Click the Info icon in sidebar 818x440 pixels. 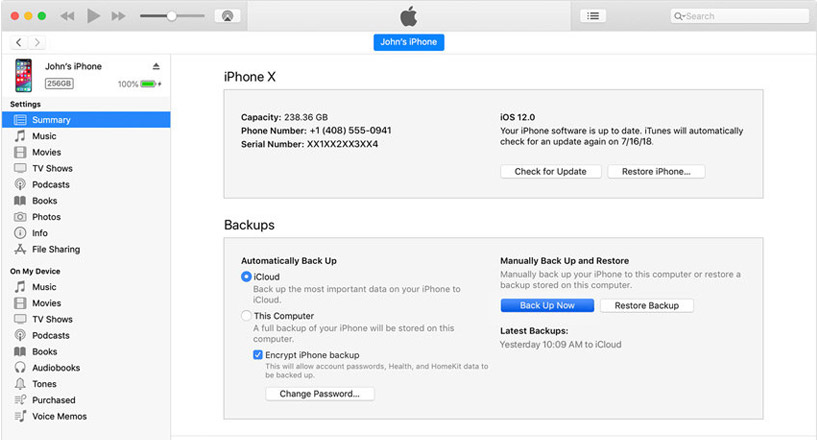click(20, 233)
